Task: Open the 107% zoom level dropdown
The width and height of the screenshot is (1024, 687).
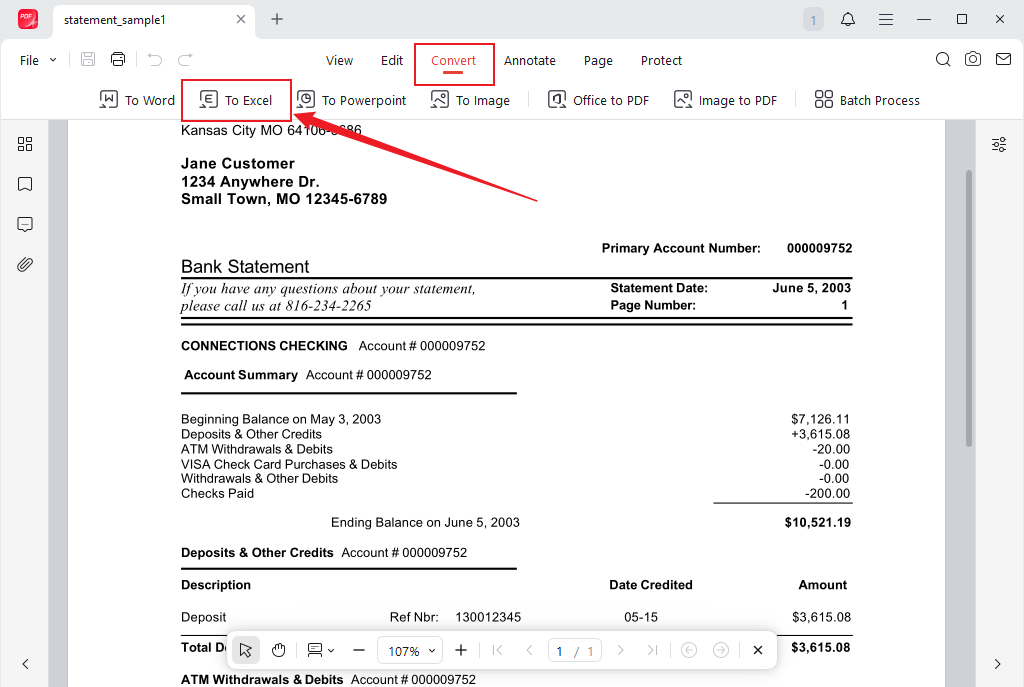Action: [410, 650]
